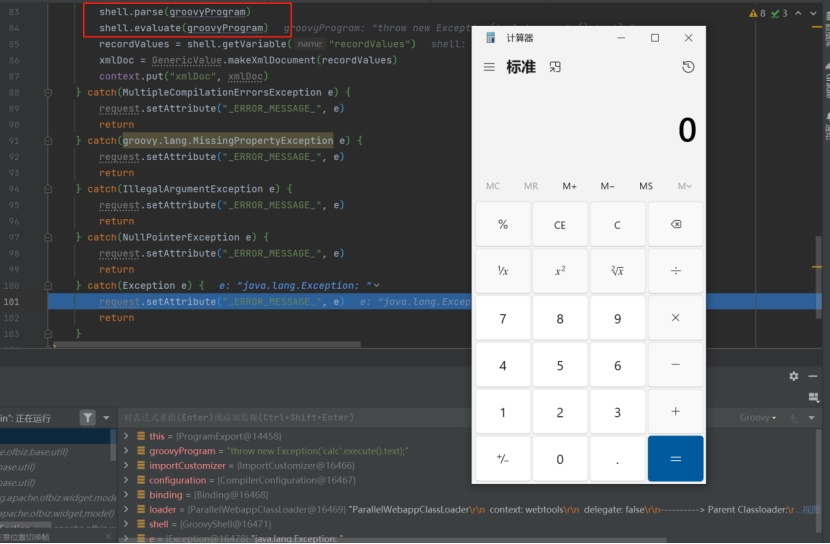Click the warnings indicator showing 8
Viewport: 830px width, 544px height.
[757, 13]
